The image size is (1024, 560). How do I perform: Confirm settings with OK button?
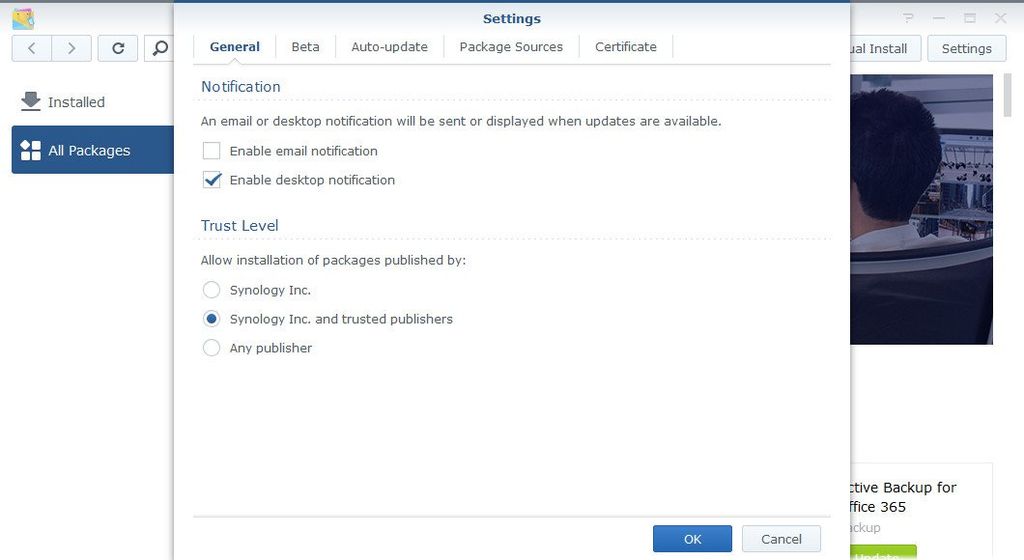[692, 539]
